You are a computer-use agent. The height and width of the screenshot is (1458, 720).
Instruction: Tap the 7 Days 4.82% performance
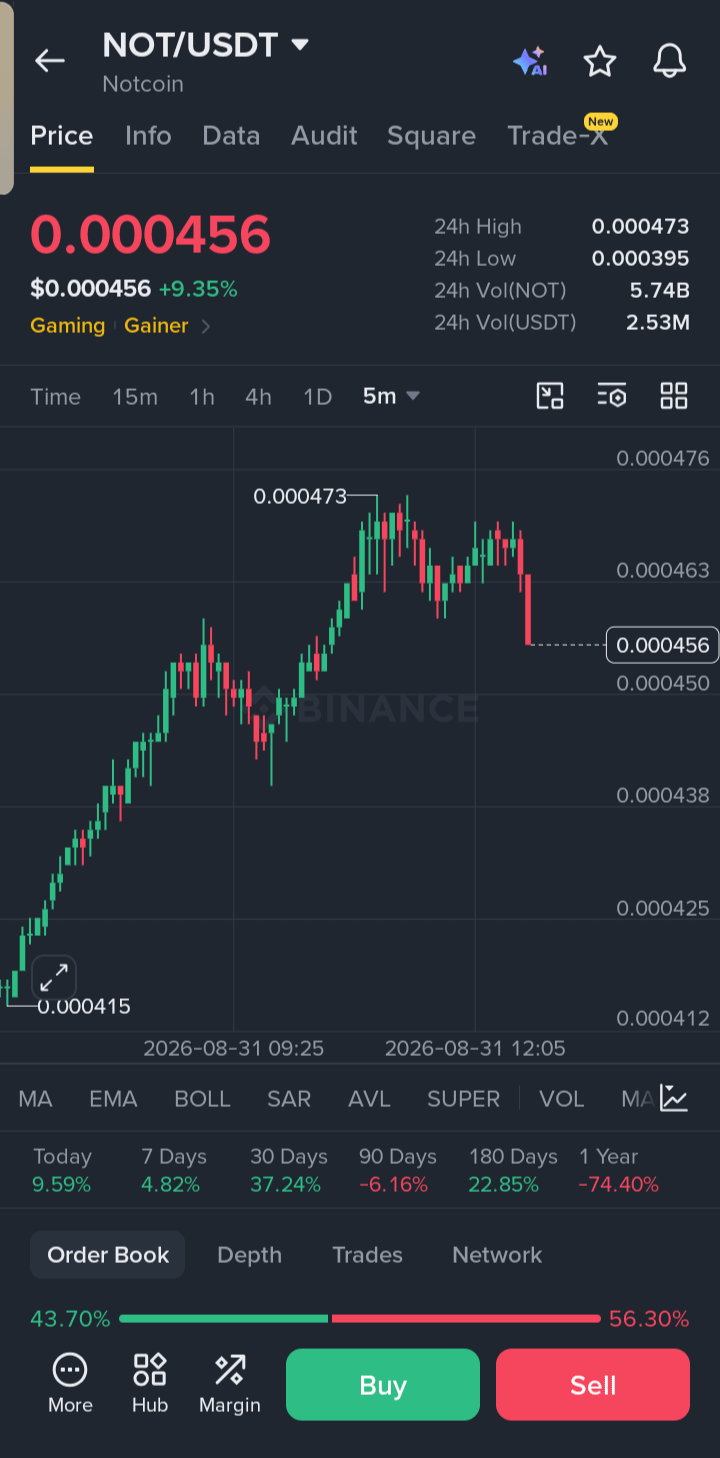tap(174, 1171)
